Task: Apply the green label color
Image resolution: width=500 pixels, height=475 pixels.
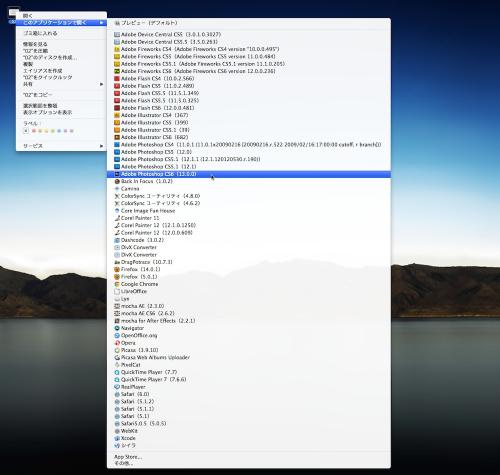Action: (x=53, y=131)
